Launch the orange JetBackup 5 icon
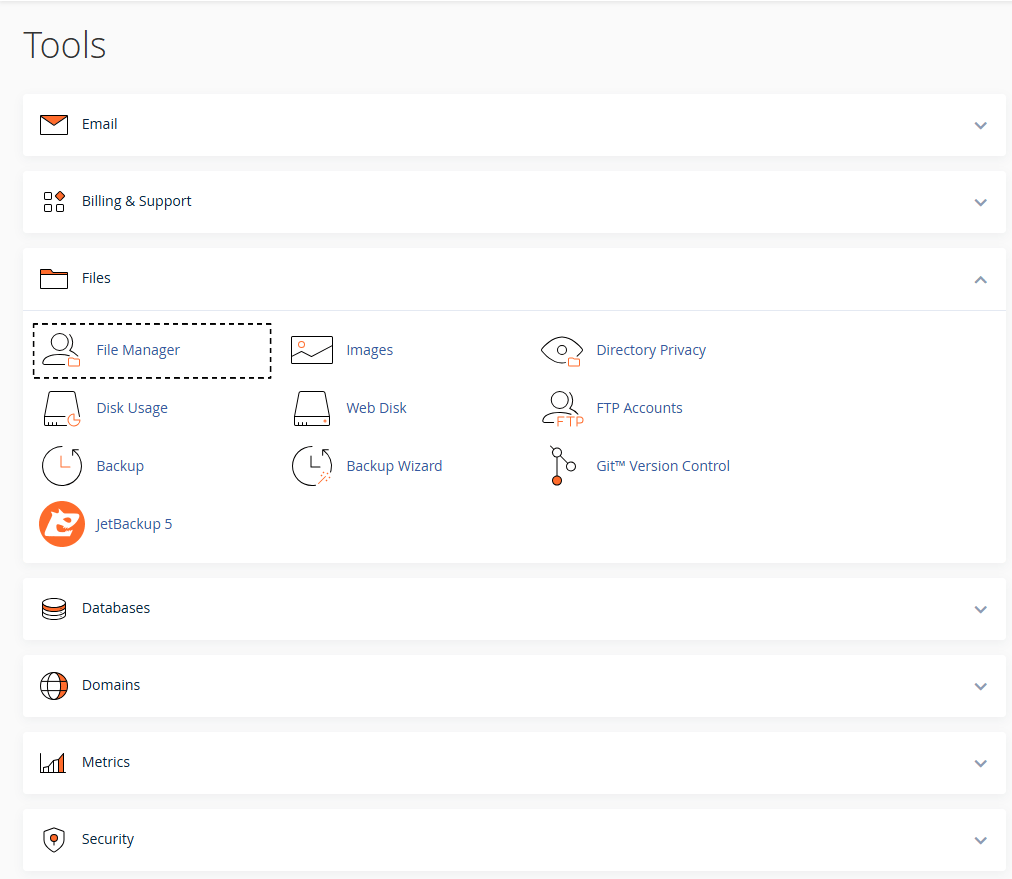Viewport: 1012px width, 879px height. (62, 524)
